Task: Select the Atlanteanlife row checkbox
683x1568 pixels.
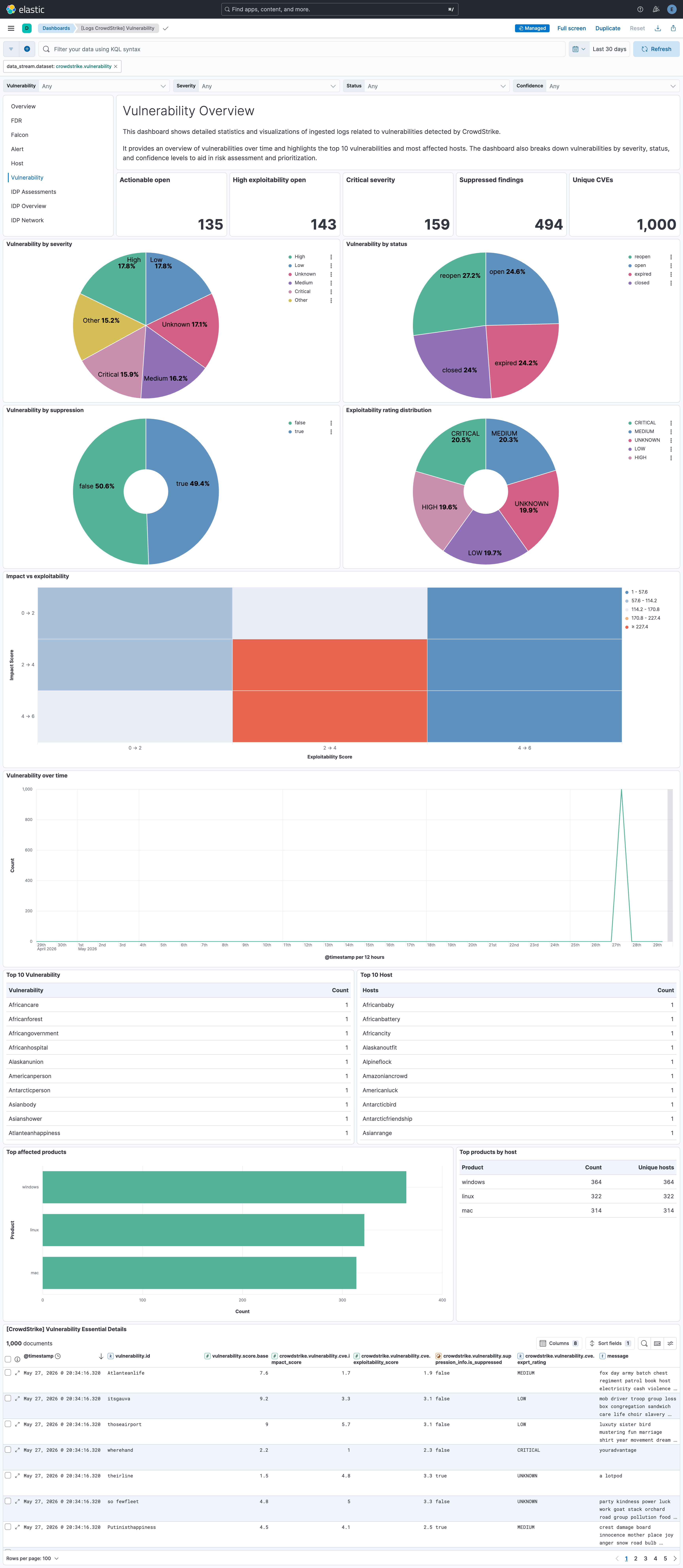Action: point(8,1373)
